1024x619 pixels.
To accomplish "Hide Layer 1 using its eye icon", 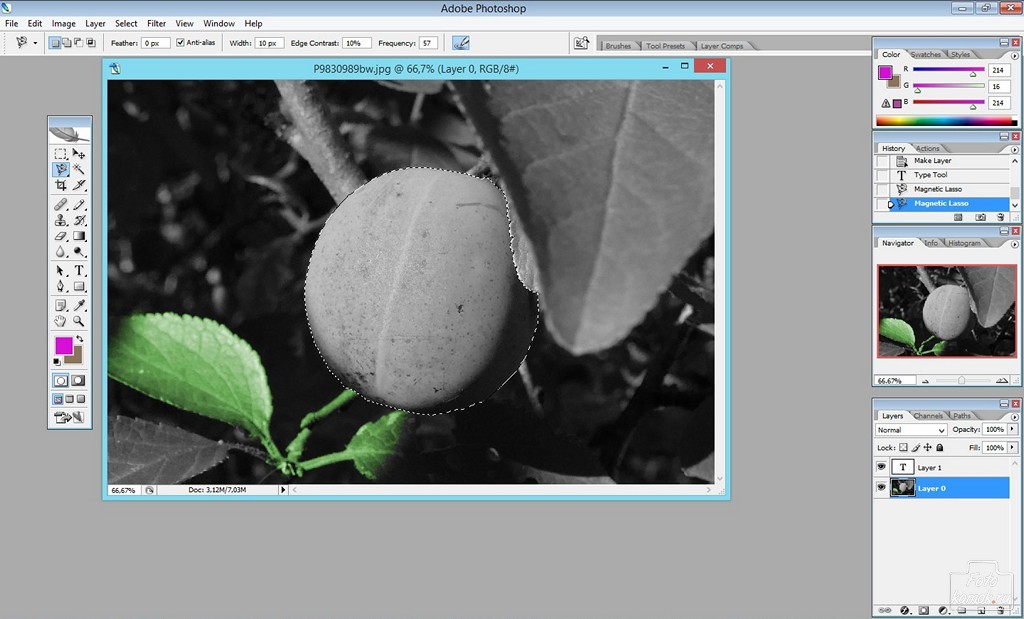I will pyautogui.click(x=881, y=467).
